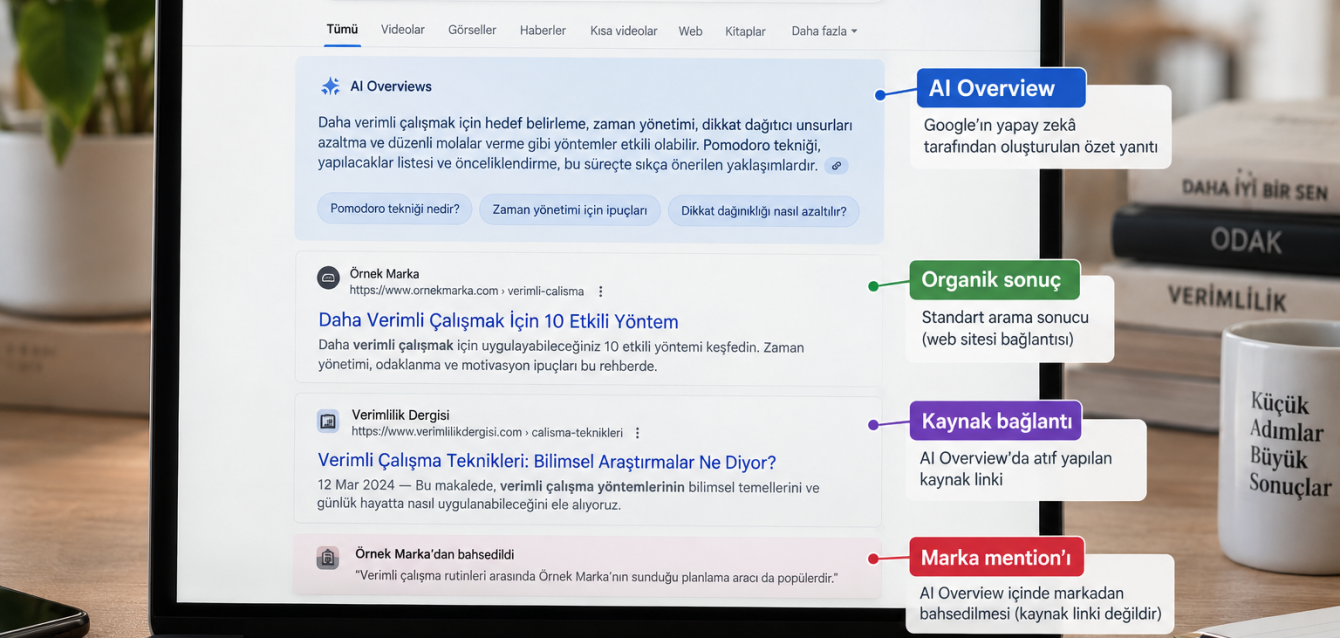This screenshot has width=1340, height=638.
Task: Click the quoted Verimli çalışma rutinleri mention text
Action: click(596, 578)
